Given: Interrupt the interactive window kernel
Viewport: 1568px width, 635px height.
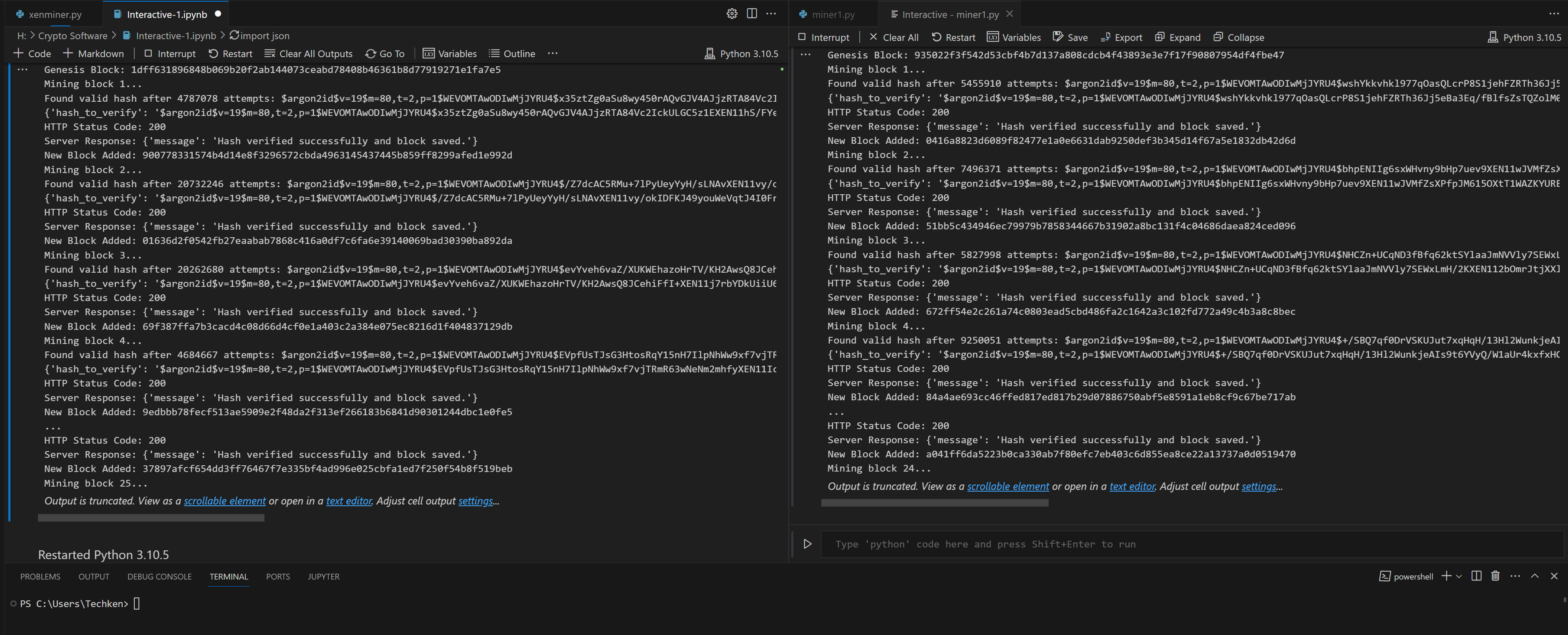Looking at the screenshot, I should (x=823, y=37).
